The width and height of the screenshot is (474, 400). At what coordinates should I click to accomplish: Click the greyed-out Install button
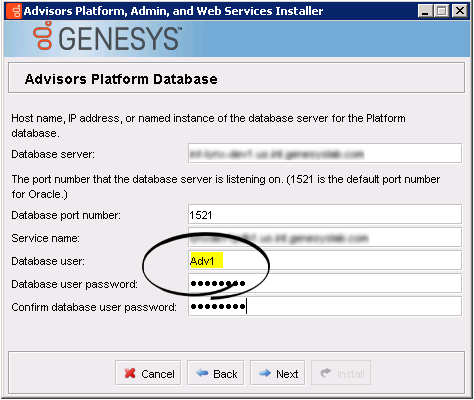[x=341, y=373]
